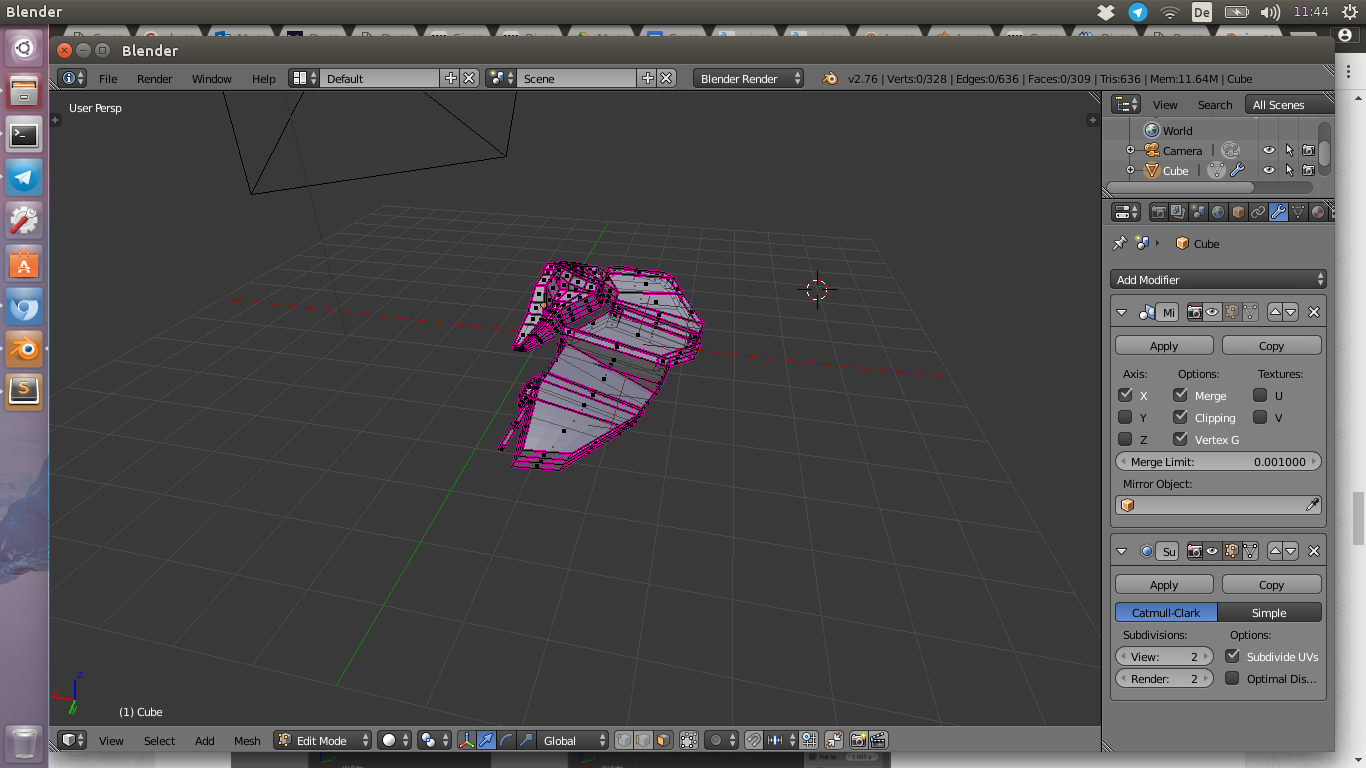Click the Merge Limit value field
Image resolution: width=1366 pixels, height=768 pixels.
click(x=1218, y=462)
